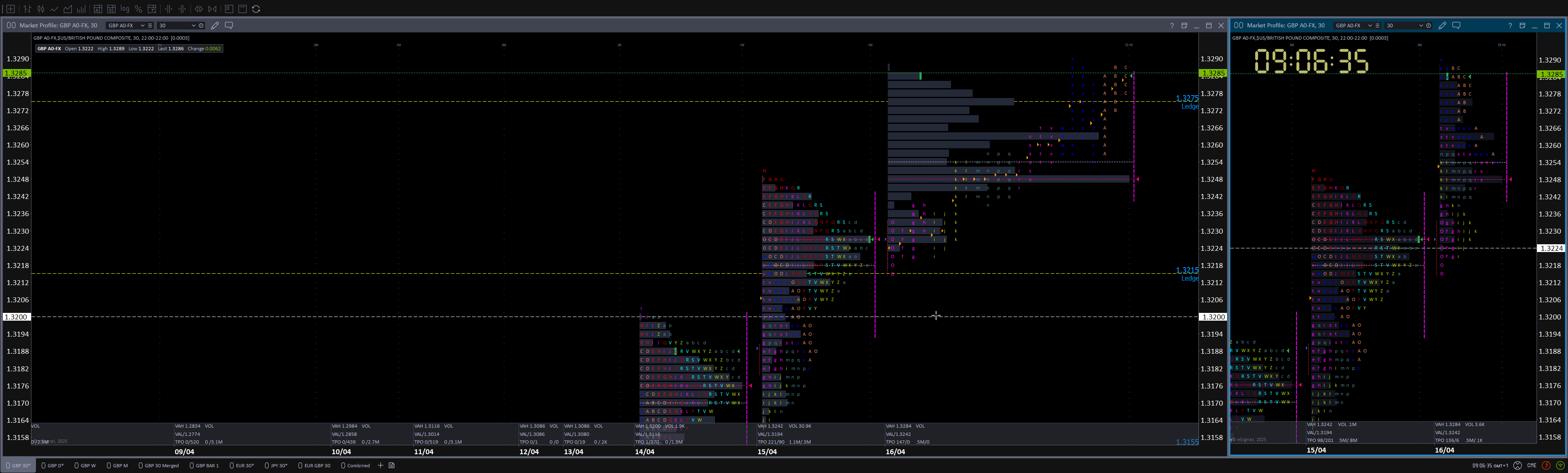Open the pencil edit tool in left window
Viewport: 1568px width, 473px height.
click(x=215, y=26)
